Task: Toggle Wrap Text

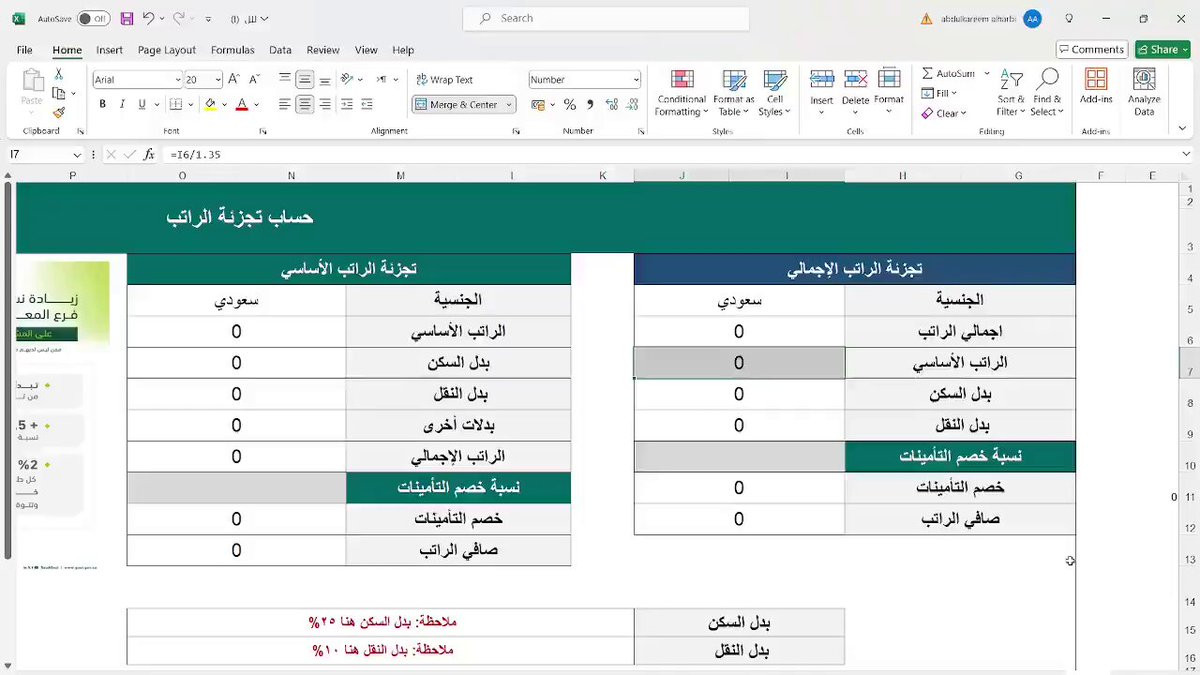Action: (x=444, y=79)
